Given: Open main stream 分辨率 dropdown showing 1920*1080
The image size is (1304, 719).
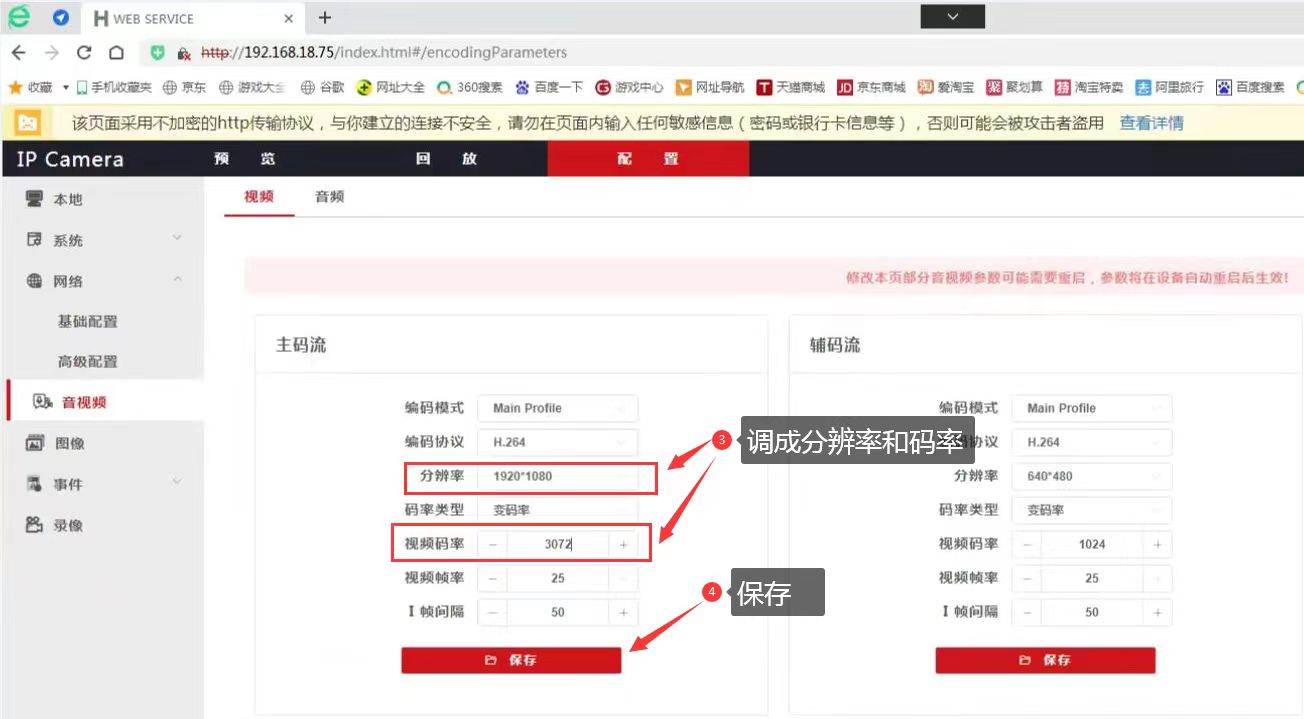Looking at the screenshot, I should 557,477.
